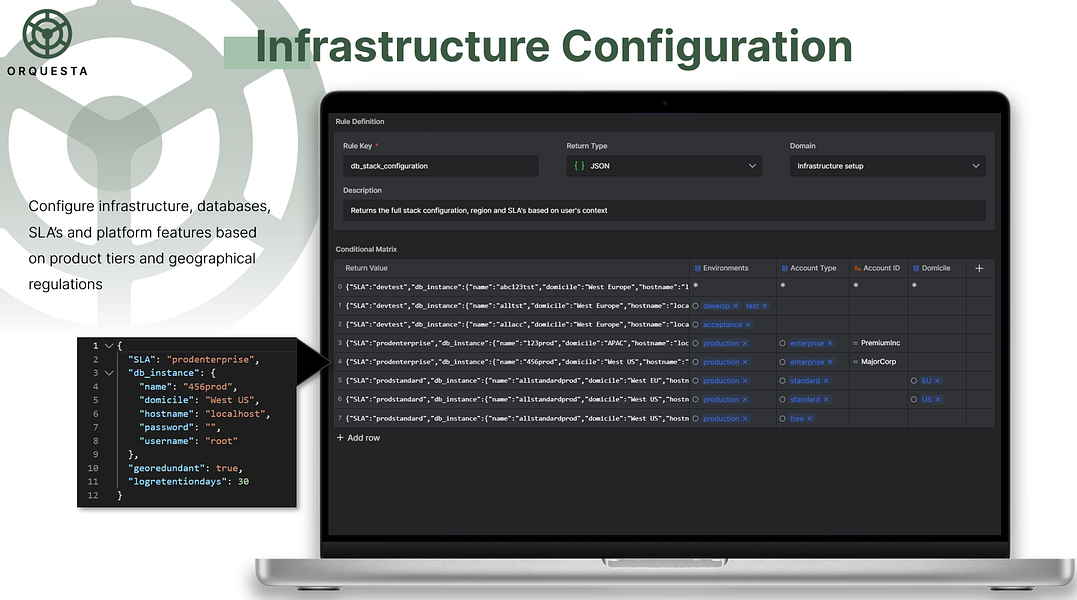1077x600 pixels.
Task: Click the plus icon to add a matrix column
Action: (x=979, y=268)
